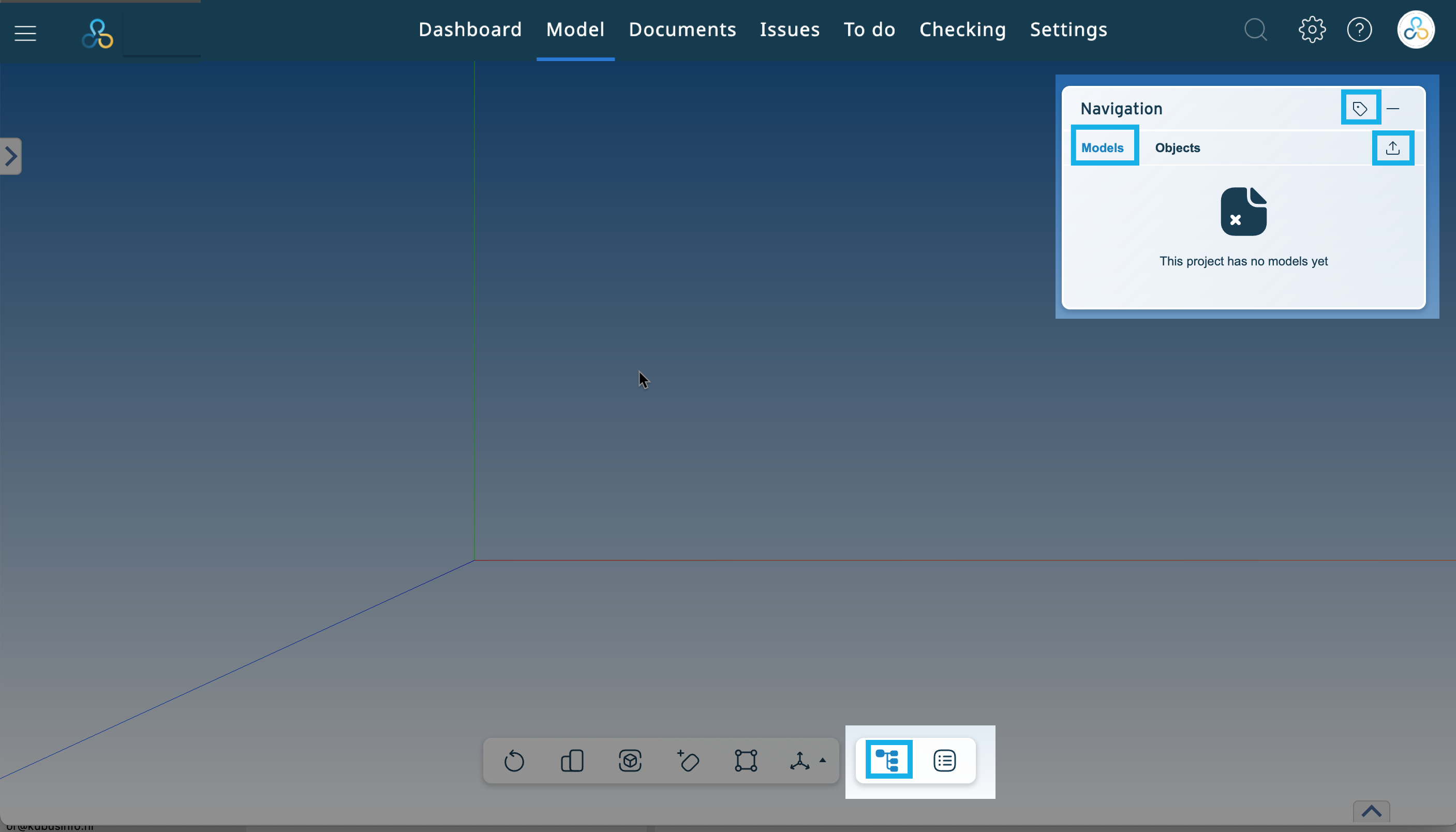Go to the Checking tab
Viewport: 1456px width, 832px height.
[x=962, y=29]
